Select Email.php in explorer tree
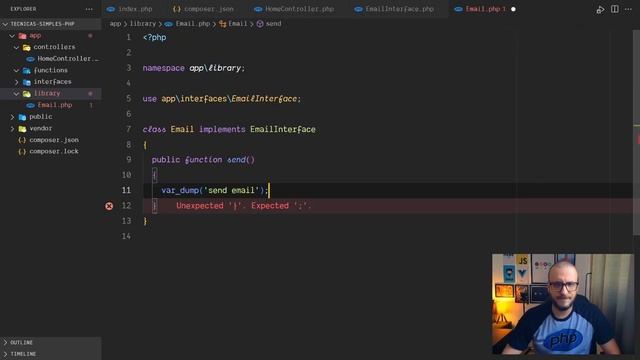 coord(54,105)
